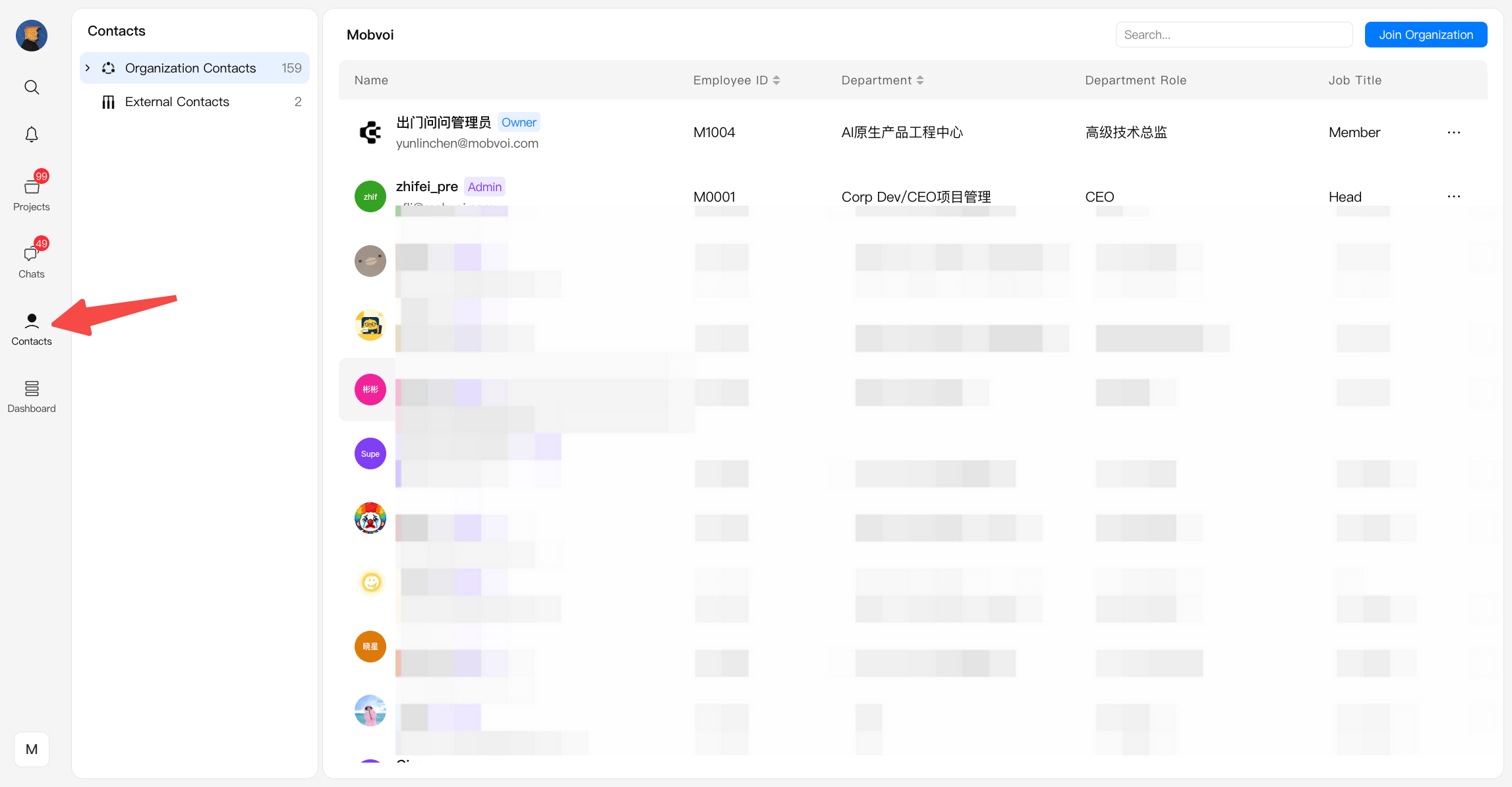Image resolution: width=1512 pixels, height=787 pixels.
Task: Click the Admin badge
Action: click(484, 187)
